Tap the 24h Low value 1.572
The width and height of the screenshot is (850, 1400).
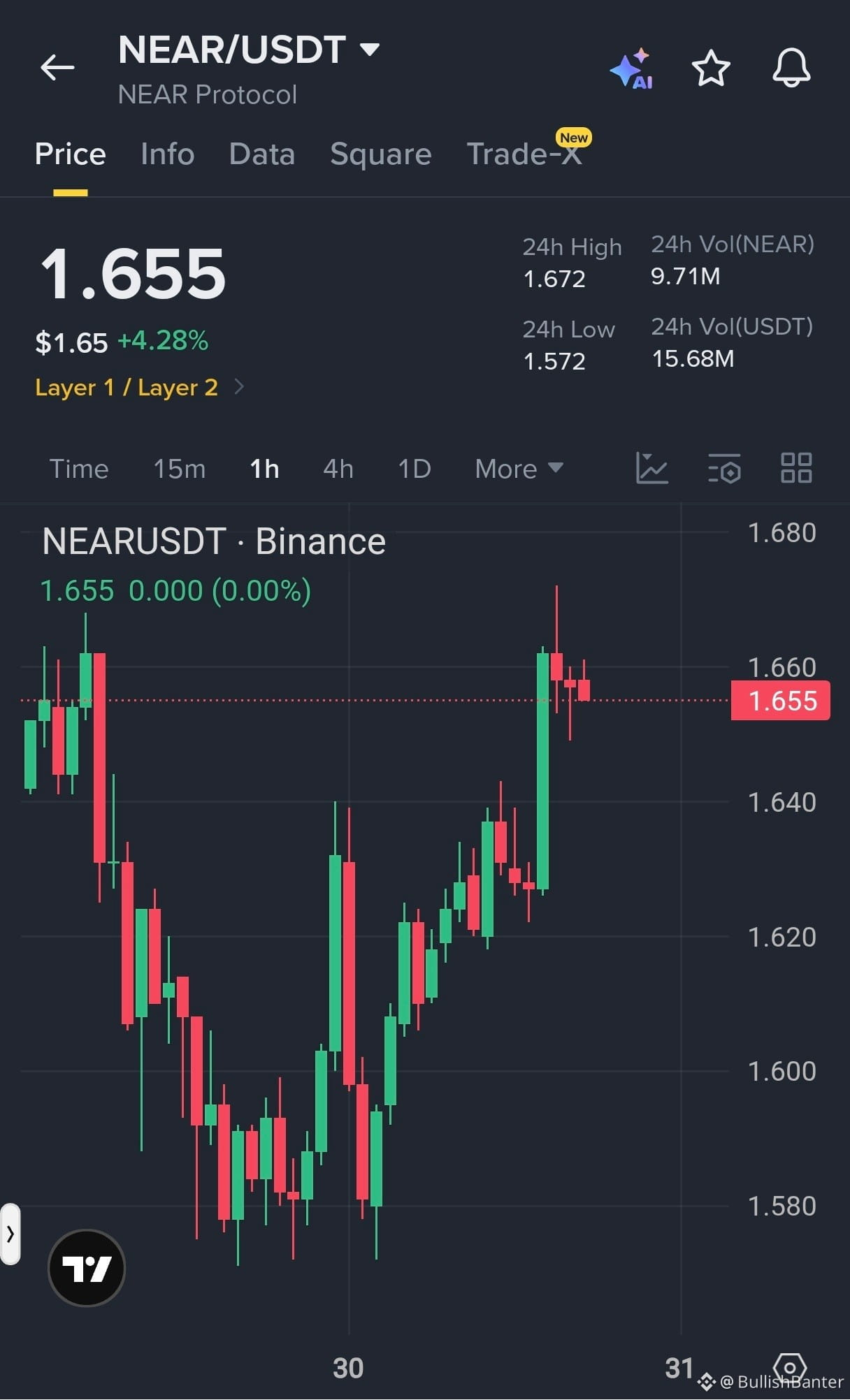554,361
